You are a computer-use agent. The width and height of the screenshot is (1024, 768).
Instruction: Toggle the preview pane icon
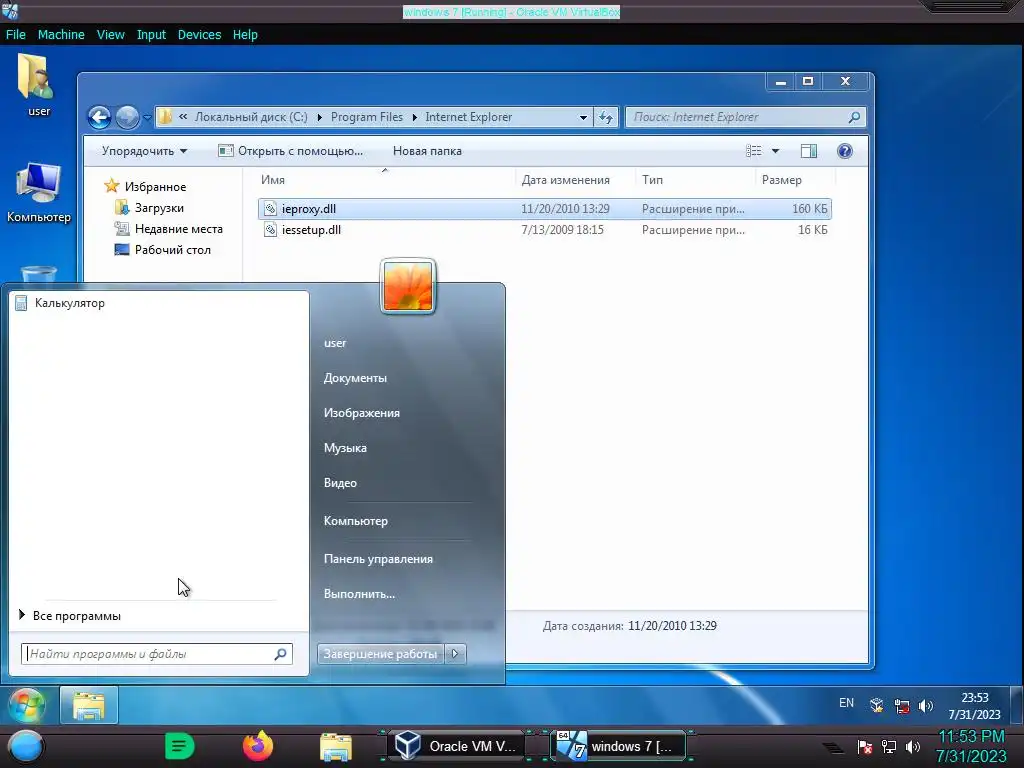click(808, 151)
